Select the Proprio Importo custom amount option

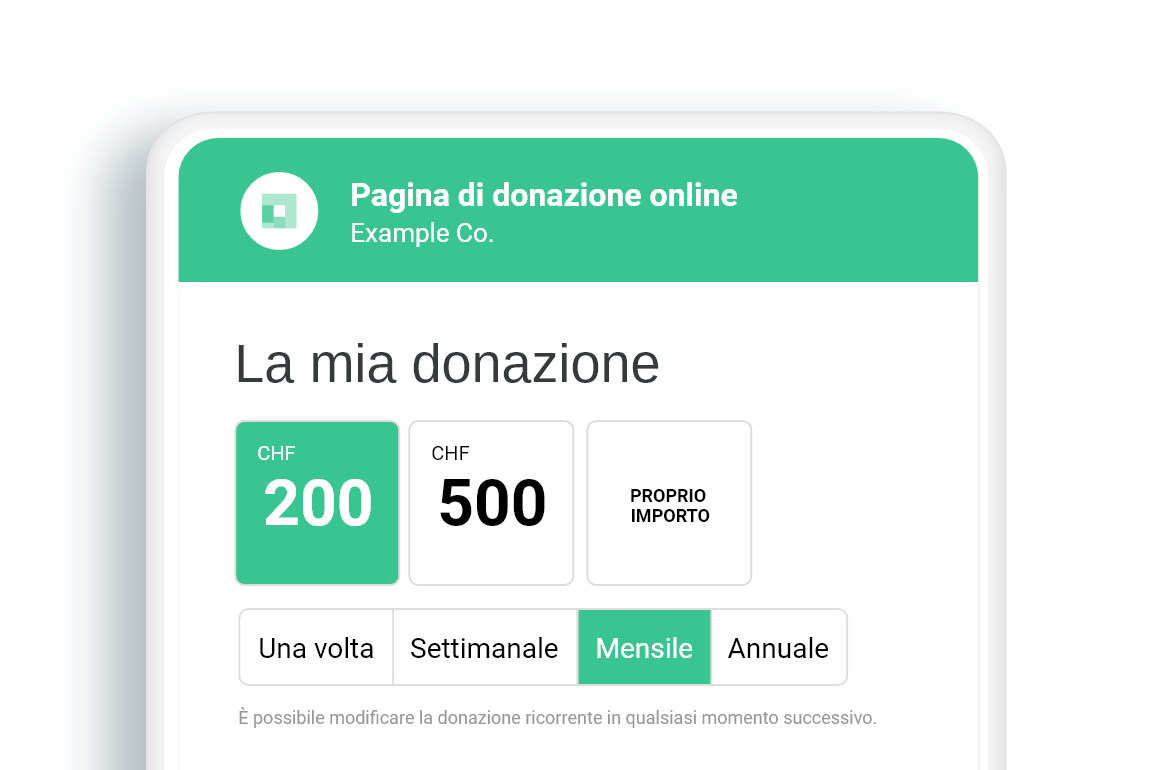[669, 503]
